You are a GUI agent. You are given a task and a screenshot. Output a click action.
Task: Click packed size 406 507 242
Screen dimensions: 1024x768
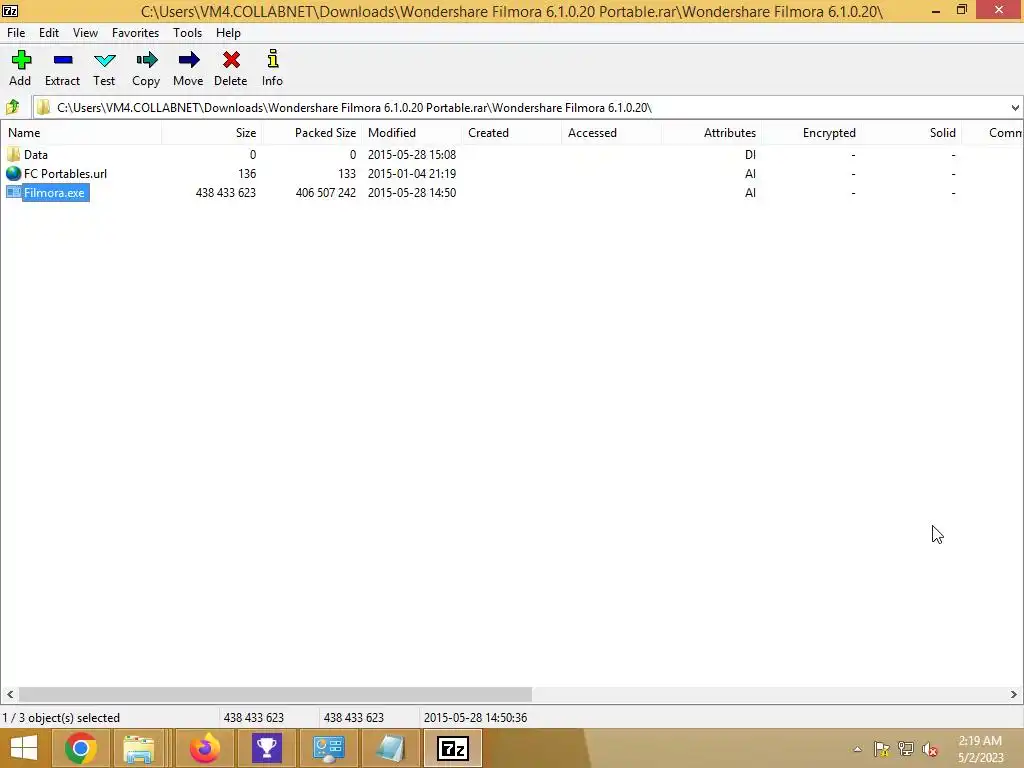(326, 193)
